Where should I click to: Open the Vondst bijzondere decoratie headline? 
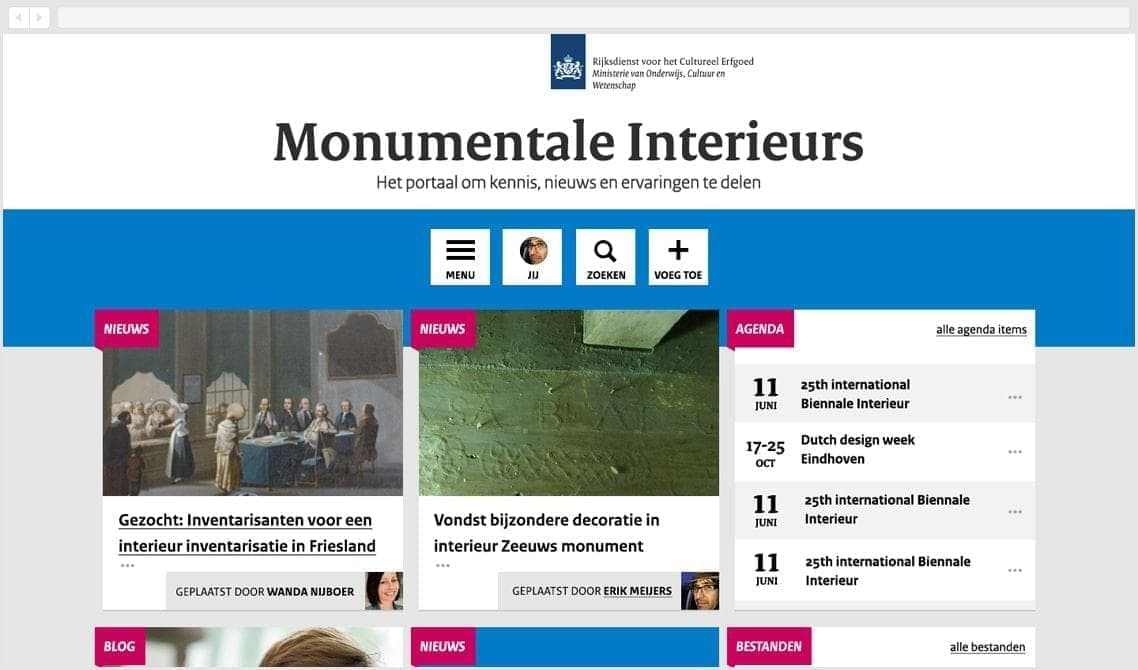pyautogui.click(x=547, y=533)
